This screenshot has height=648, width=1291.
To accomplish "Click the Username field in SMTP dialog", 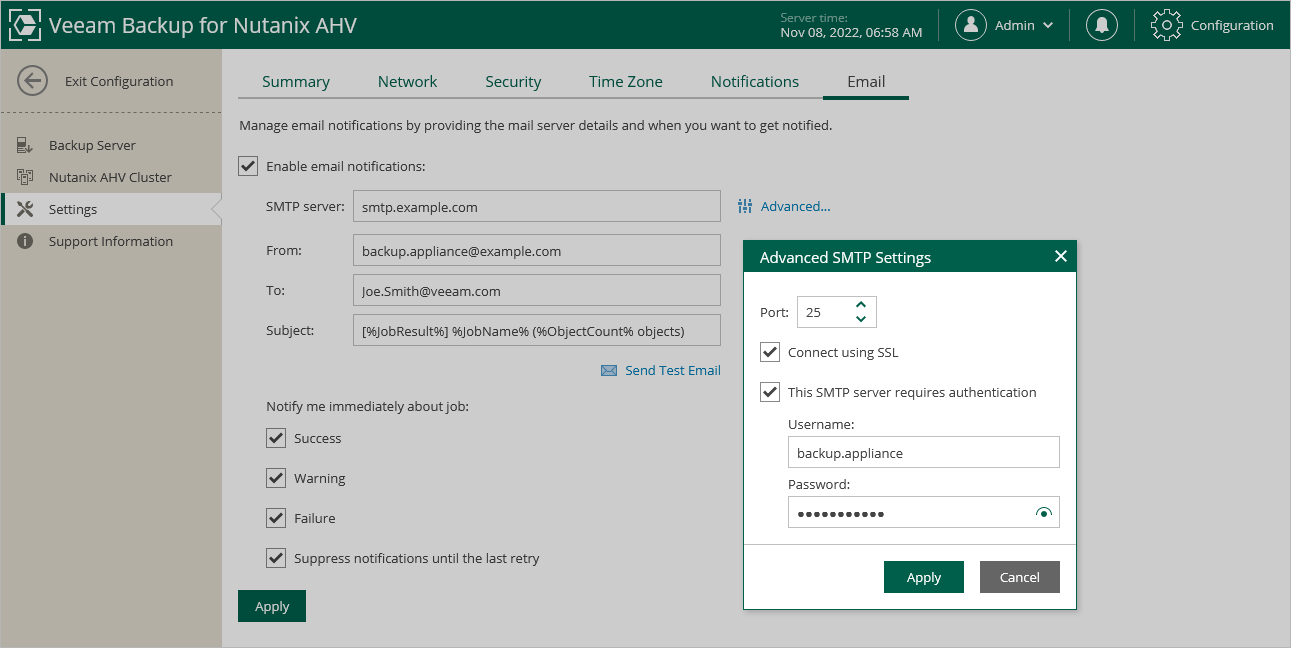I will pyautogui.click(x=924, y=452).
